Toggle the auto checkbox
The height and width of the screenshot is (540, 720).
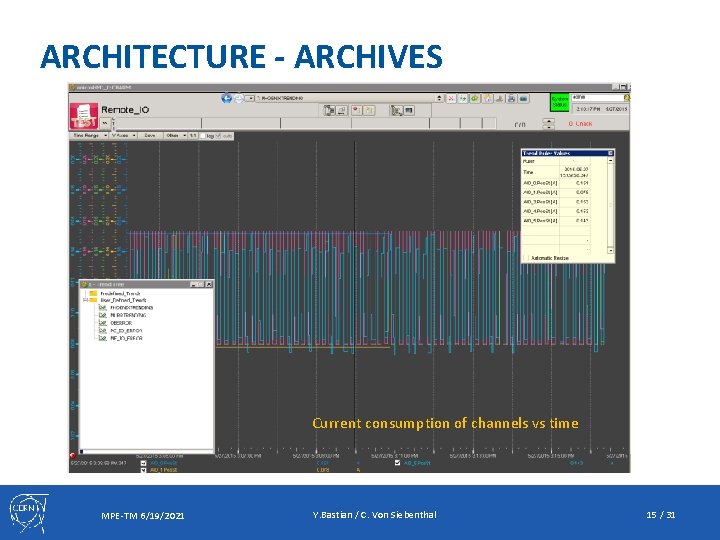click(x=219, y=136)
